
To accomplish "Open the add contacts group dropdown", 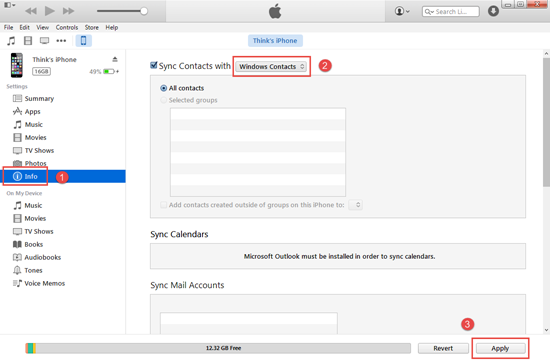I will (355, 205).
